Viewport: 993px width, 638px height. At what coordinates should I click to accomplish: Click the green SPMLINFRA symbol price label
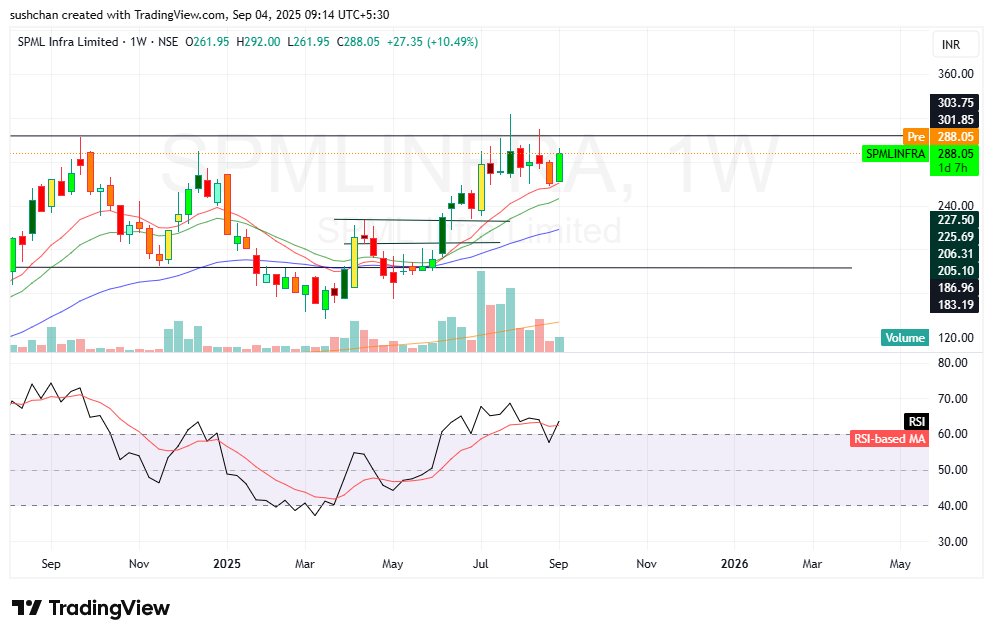point(895,153)
